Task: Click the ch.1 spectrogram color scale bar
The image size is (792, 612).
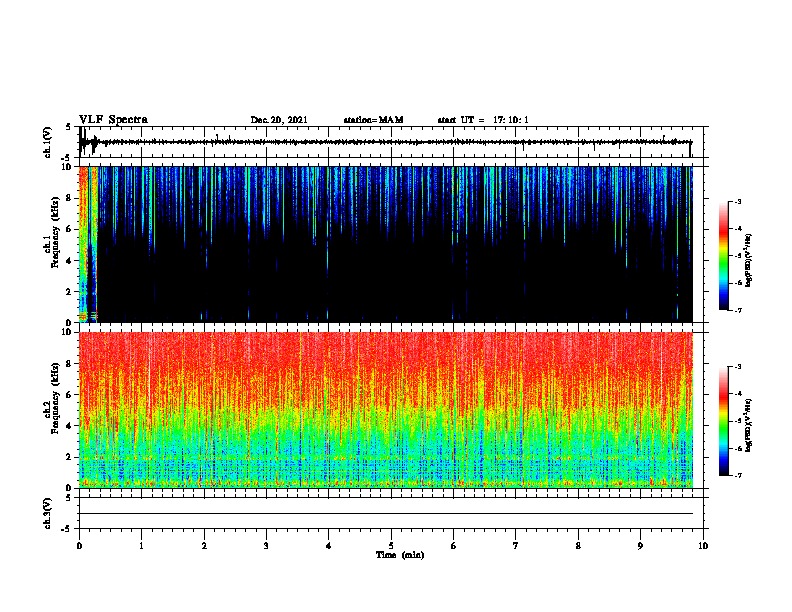Action: (x=723, y=256)
